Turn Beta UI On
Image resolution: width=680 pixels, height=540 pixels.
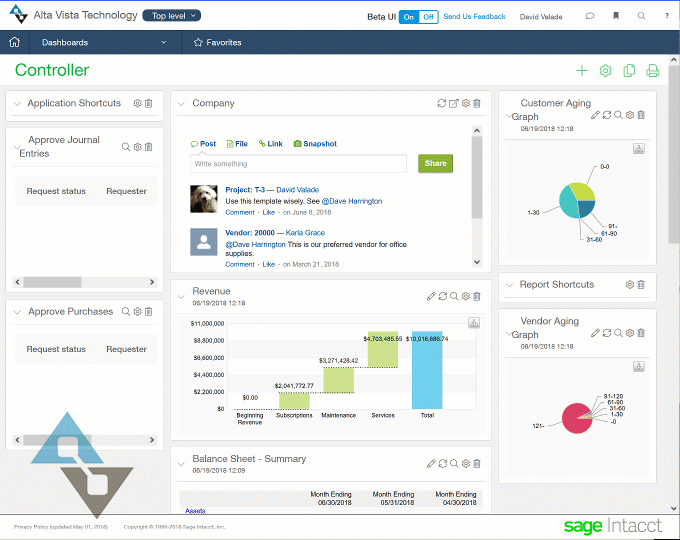(x=409, y=17)
